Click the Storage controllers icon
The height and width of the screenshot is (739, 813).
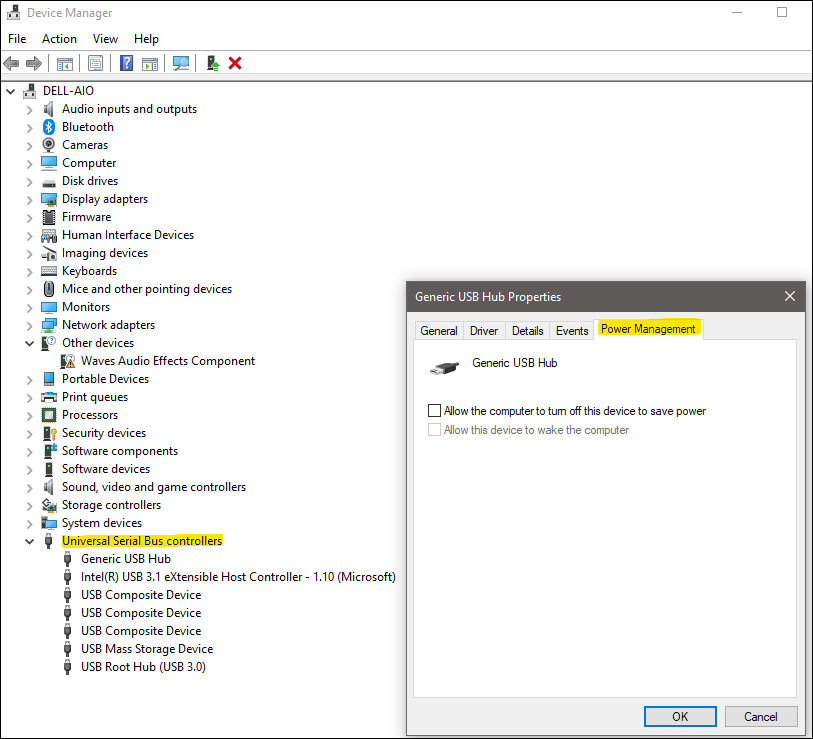pos(49,505)
